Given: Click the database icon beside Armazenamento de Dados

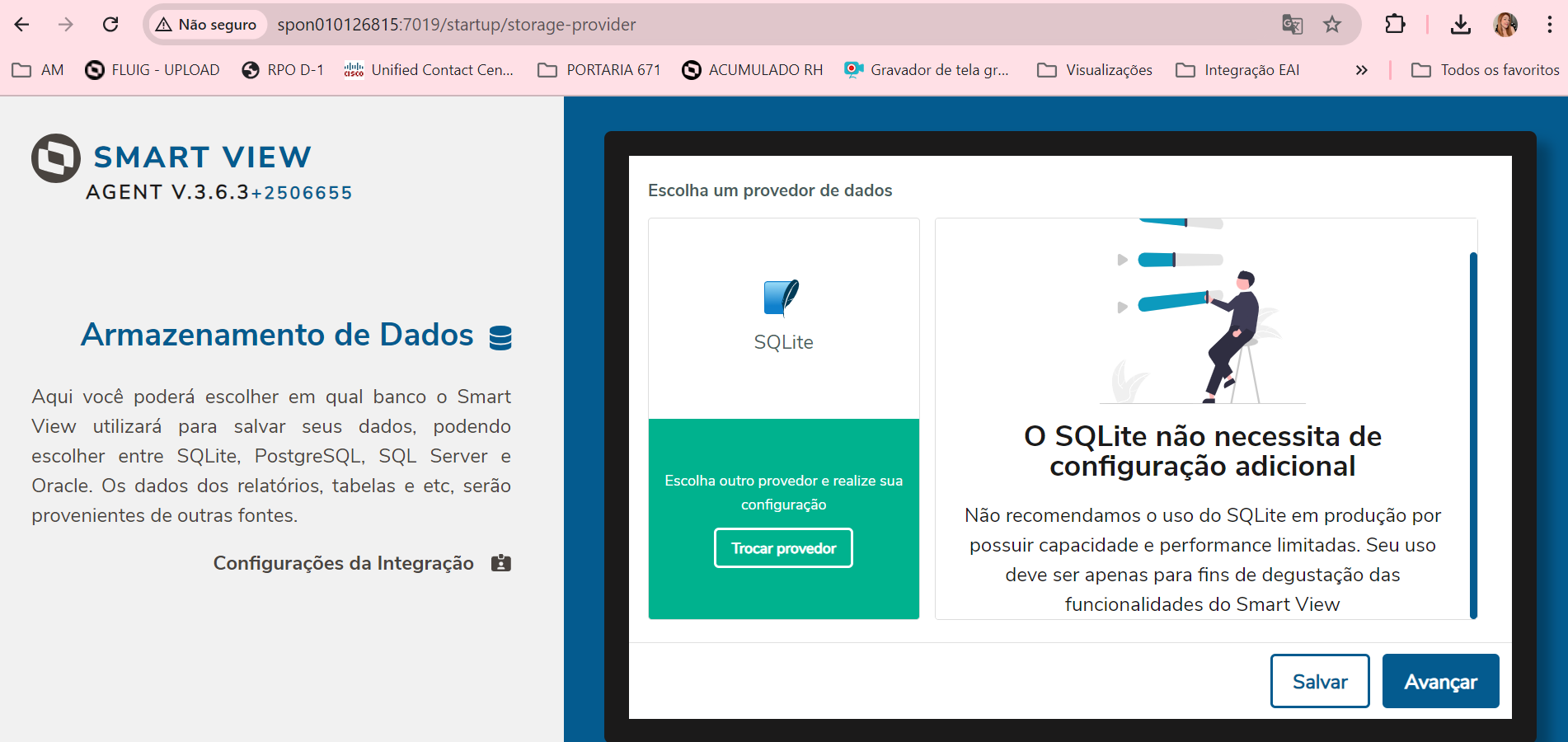Looking at the screenshot, I should 500,337.
